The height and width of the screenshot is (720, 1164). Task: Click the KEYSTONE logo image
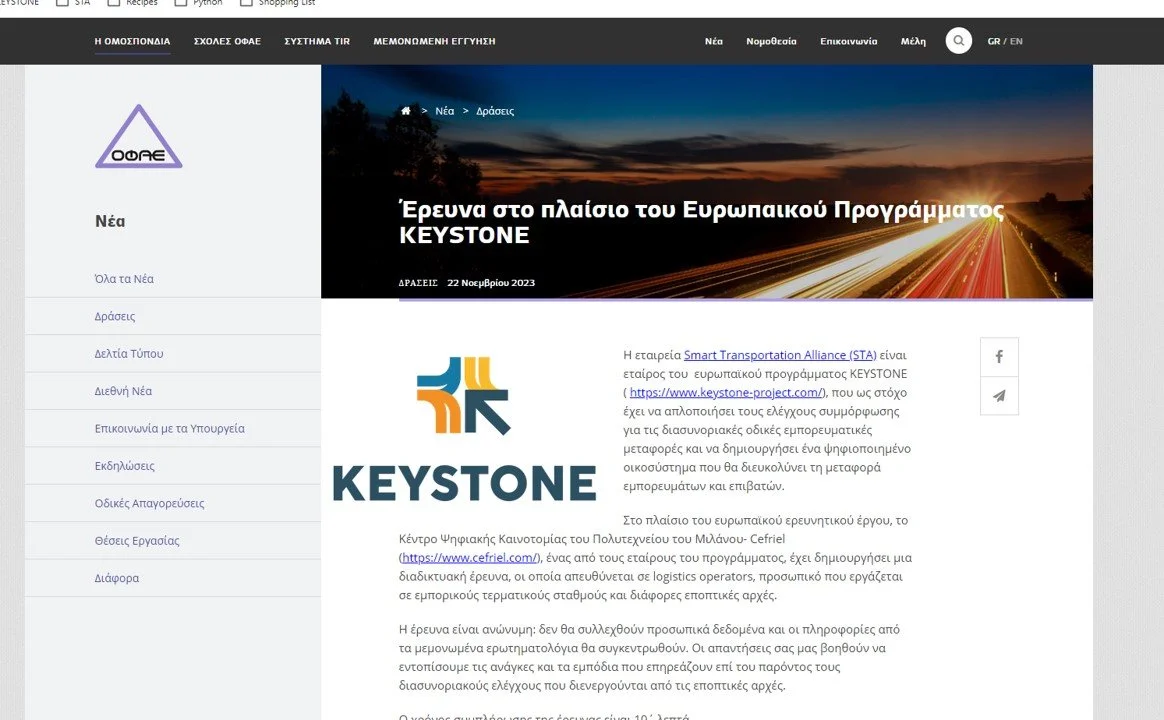pyautogui.click(x=465, y=428)
